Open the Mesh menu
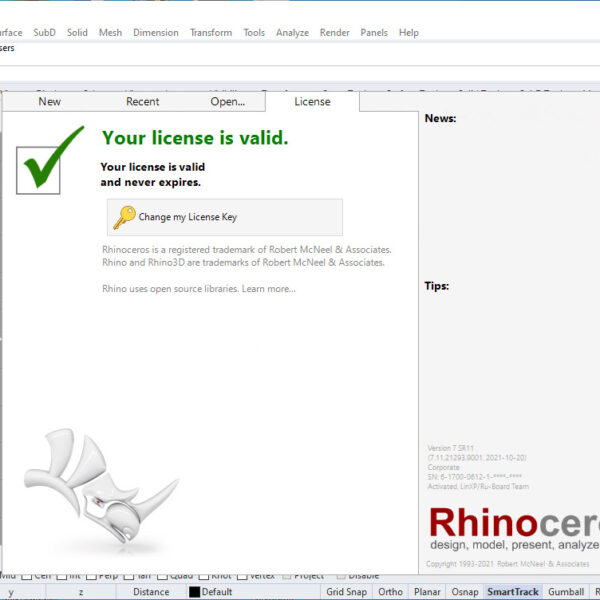Viewport: 600px width, 600px height. [110, 33]
